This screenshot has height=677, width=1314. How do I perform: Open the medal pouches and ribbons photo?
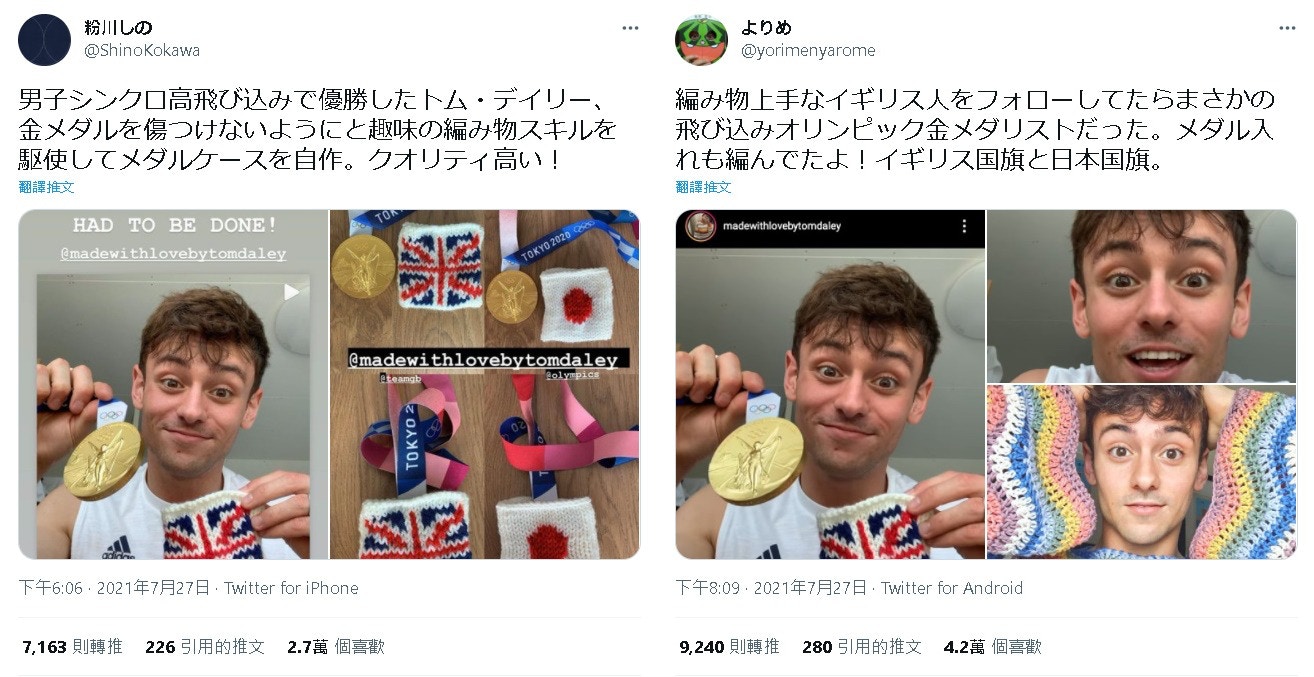(x=485, y=384)
